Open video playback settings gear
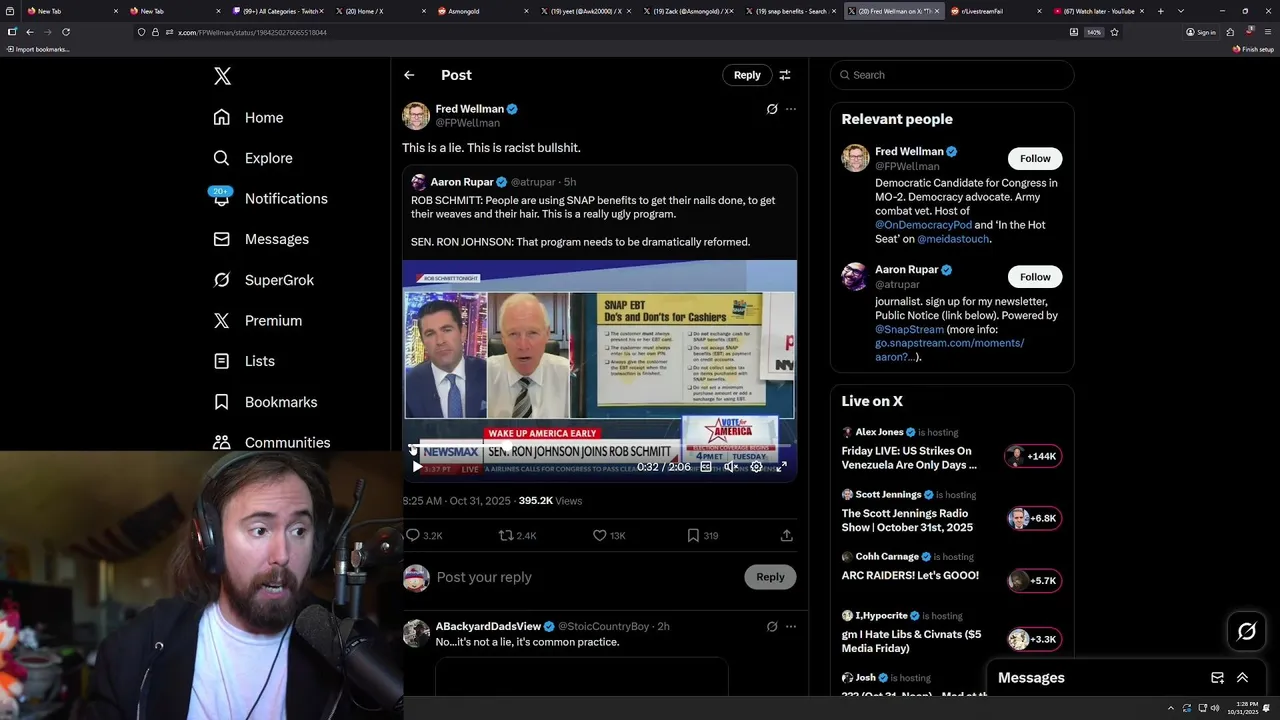 [x=757, y=467]
